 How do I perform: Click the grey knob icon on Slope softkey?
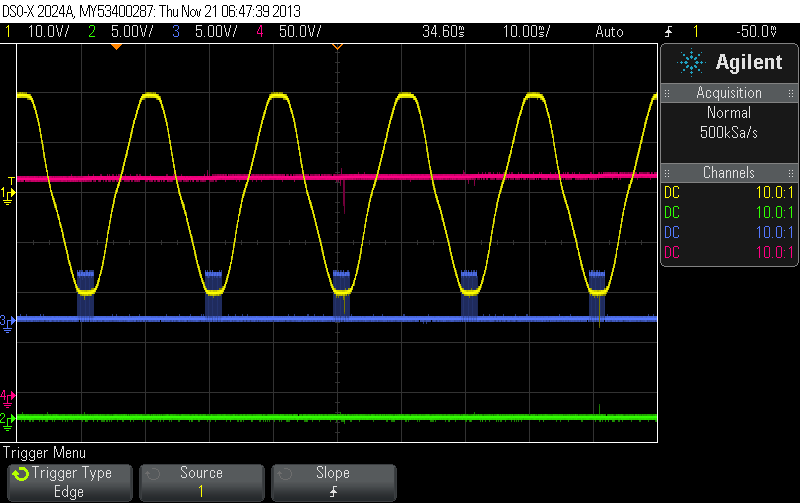pyautogui.click(x=285, y=474)
